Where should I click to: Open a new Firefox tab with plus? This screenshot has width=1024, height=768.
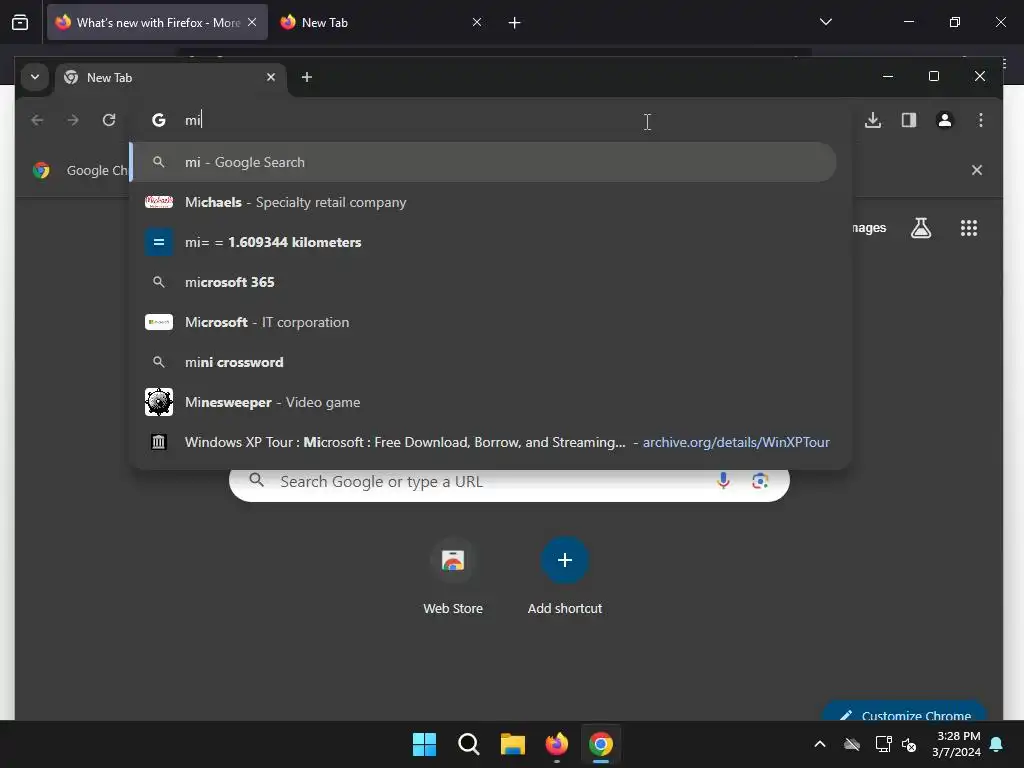(x=515, y=23)
